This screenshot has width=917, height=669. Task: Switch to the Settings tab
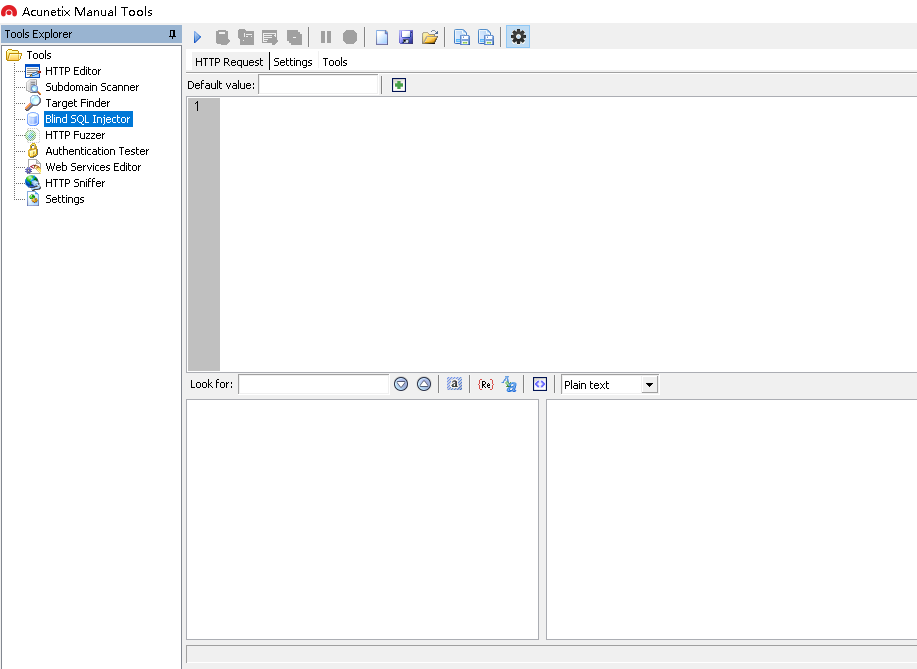point(293,62)
